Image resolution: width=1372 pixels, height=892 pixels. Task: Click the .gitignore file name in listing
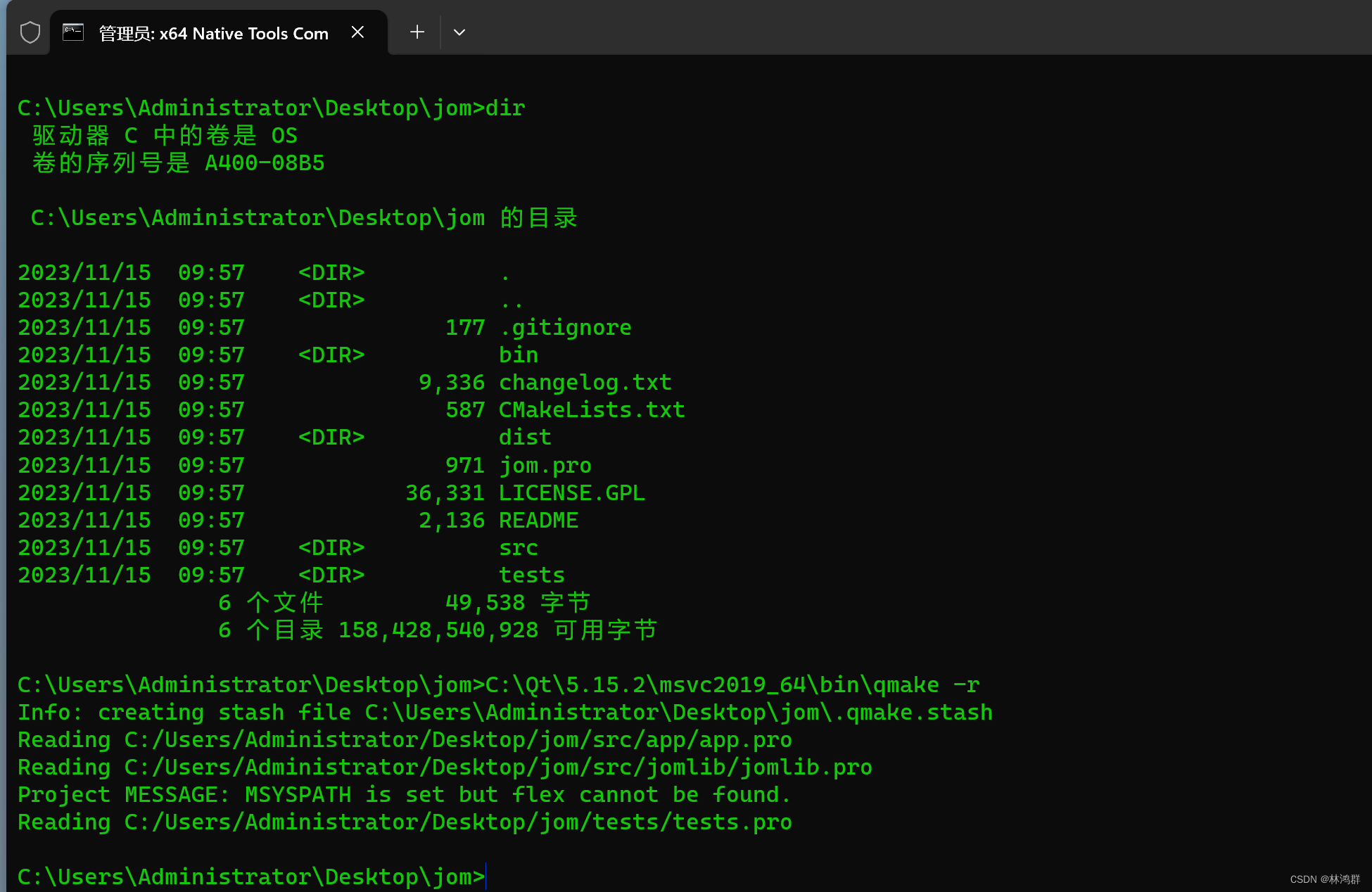[x=566, y=328]
